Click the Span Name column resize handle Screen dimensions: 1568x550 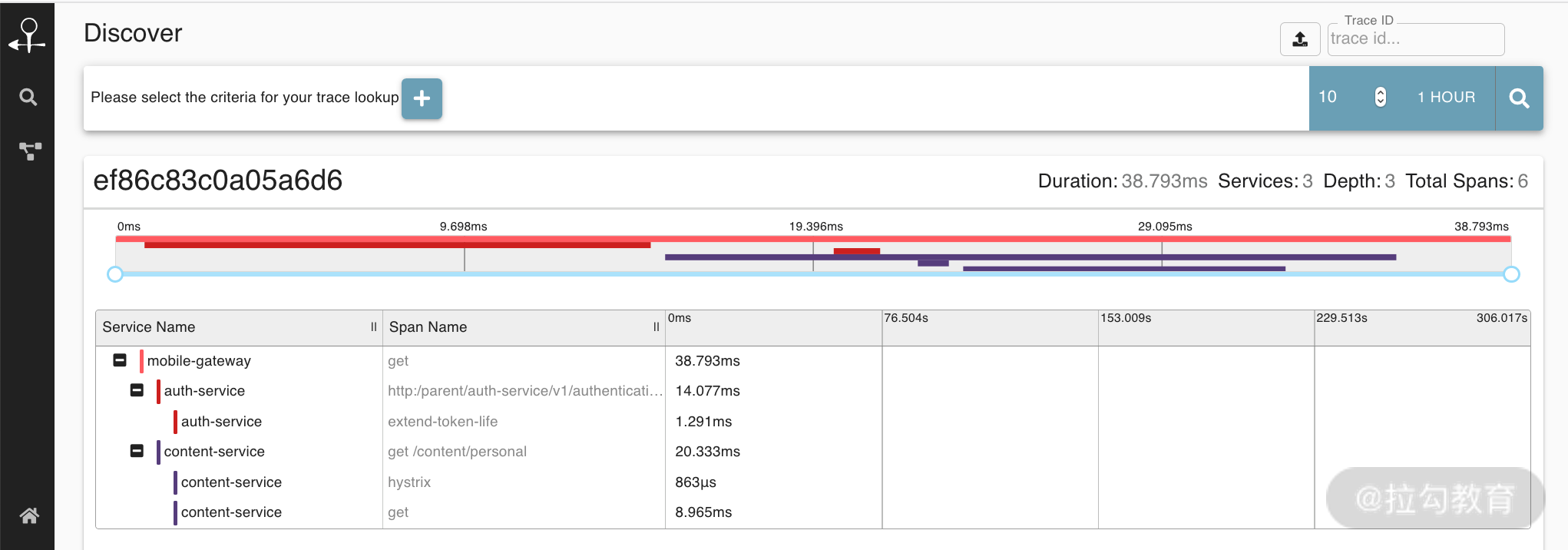click(x=656, y=327)
